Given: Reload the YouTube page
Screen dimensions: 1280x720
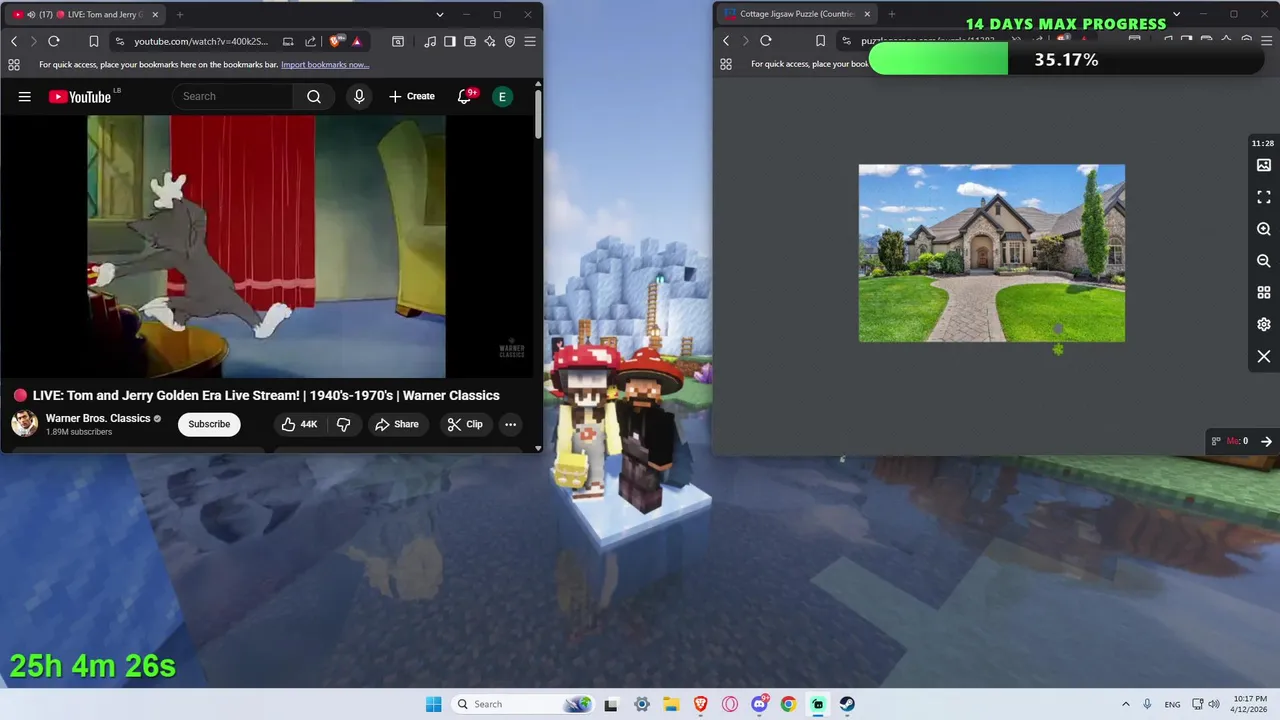Looking at the screenshot, I should tap(54, 41).
